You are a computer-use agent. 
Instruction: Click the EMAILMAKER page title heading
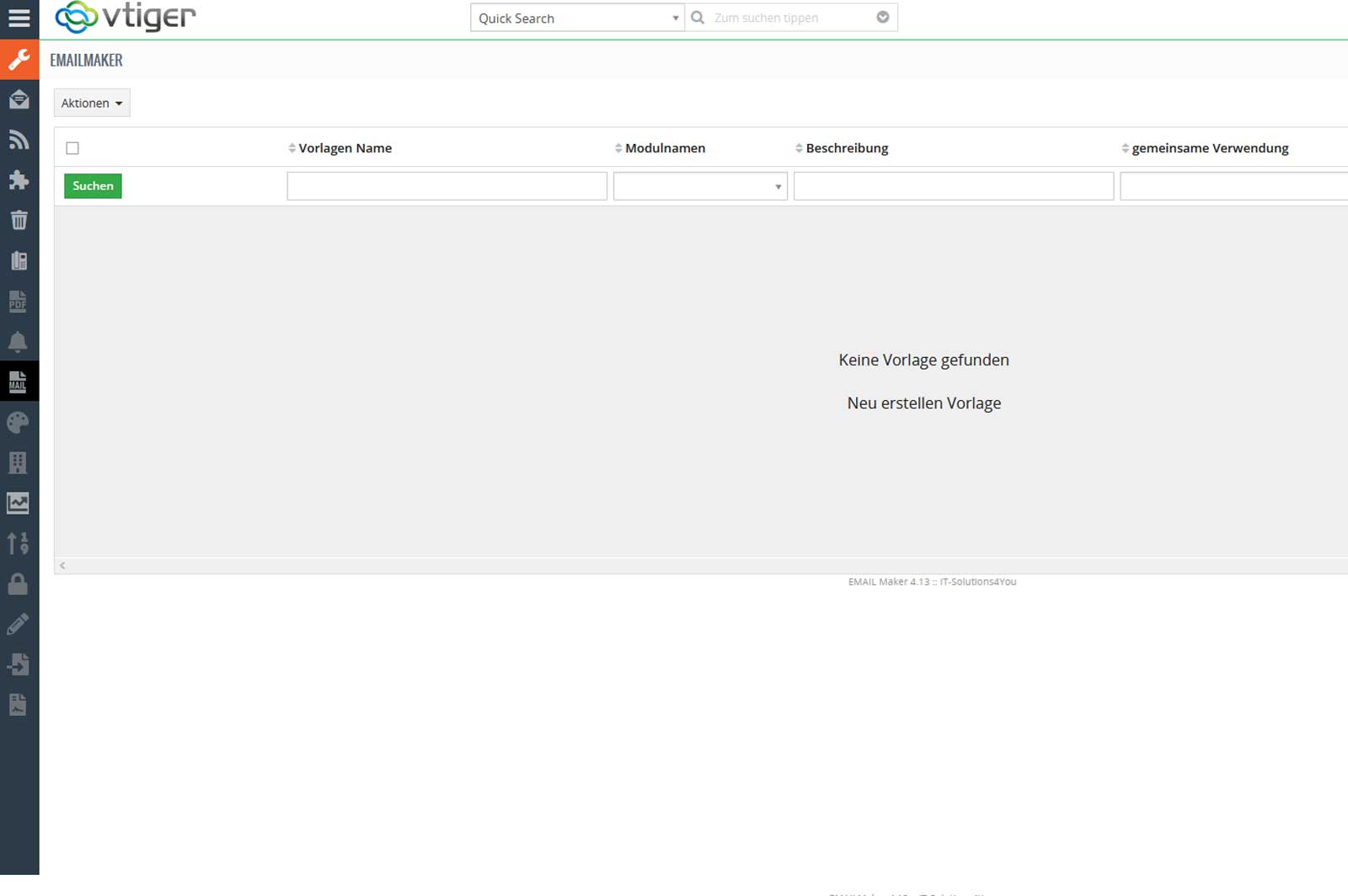(86, 60)
